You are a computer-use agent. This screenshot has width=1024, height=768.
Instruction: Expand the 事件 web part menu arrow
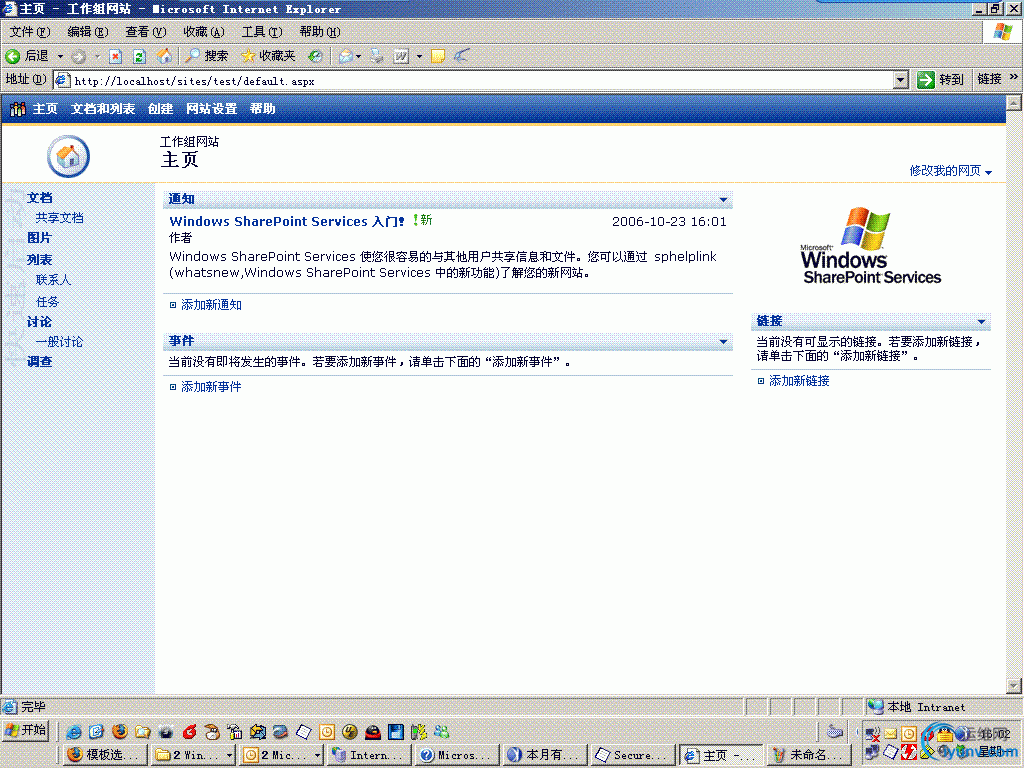pyautogui.click(x=723, y=341)
